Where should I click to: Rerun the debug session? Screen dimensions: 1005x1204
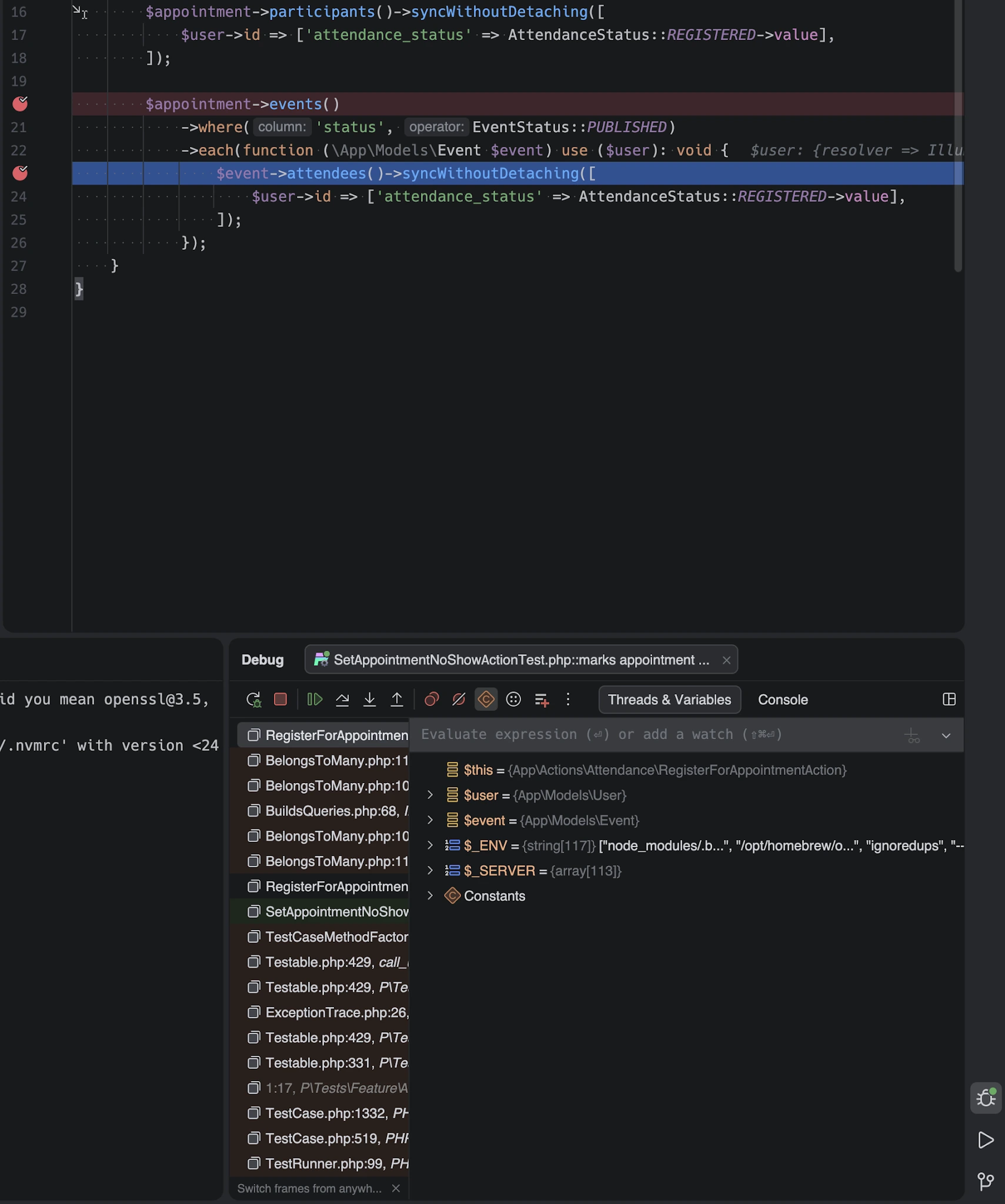pyautogui.click(x=253, y=700)
